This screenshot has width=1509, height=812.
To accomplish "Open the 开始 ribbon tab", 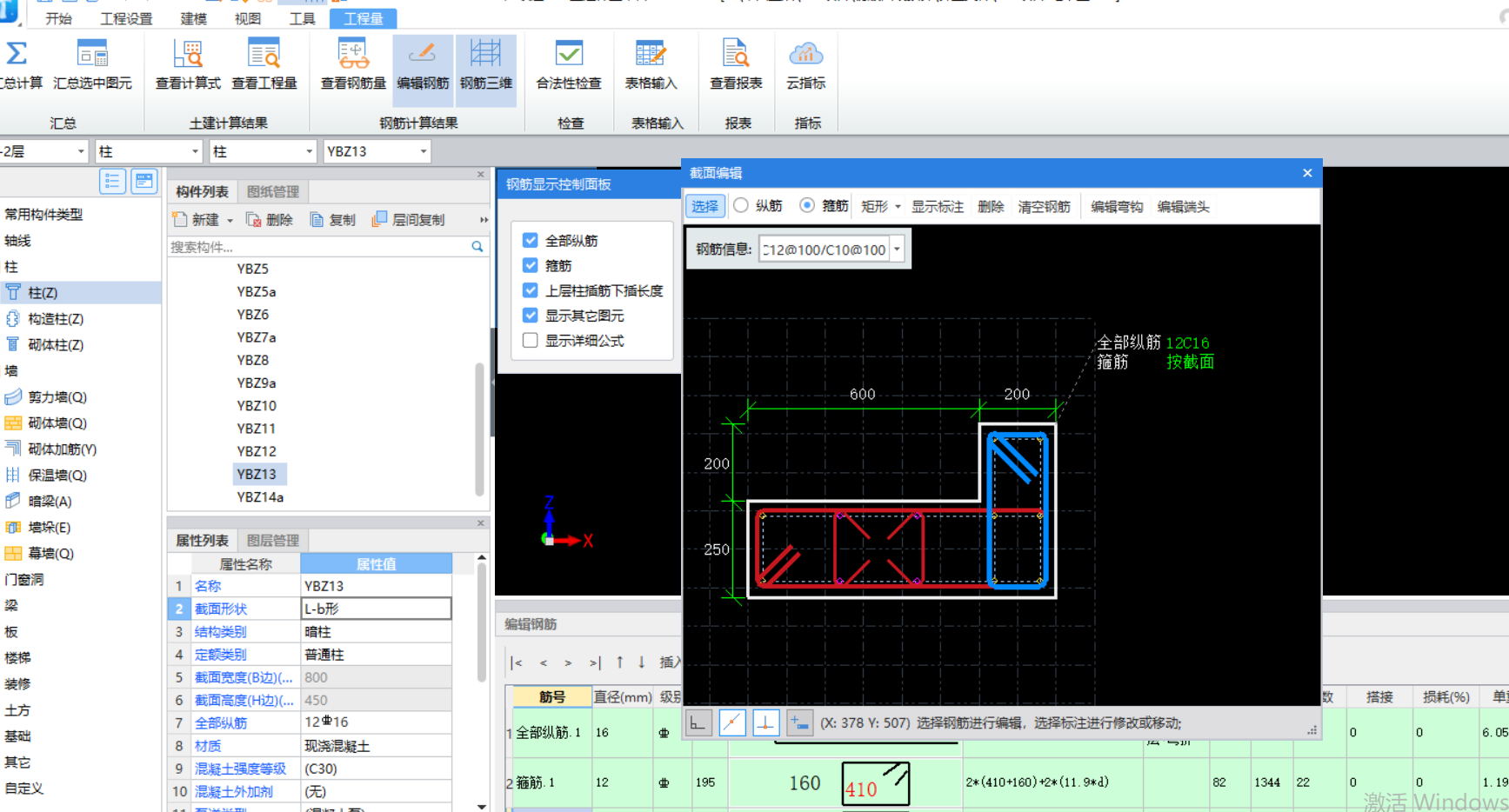I will 58,18.
